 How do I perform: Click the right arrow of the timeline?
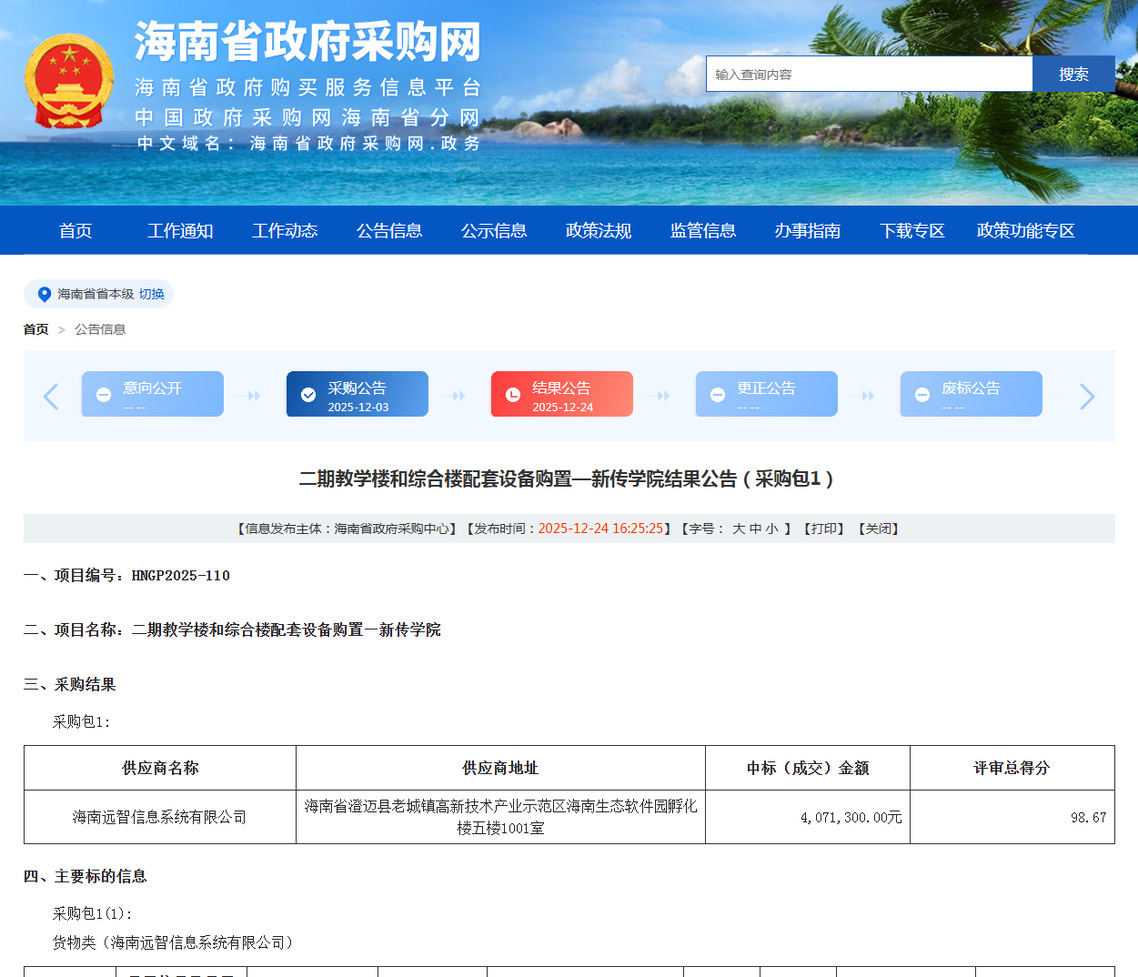pos(1087,396)
